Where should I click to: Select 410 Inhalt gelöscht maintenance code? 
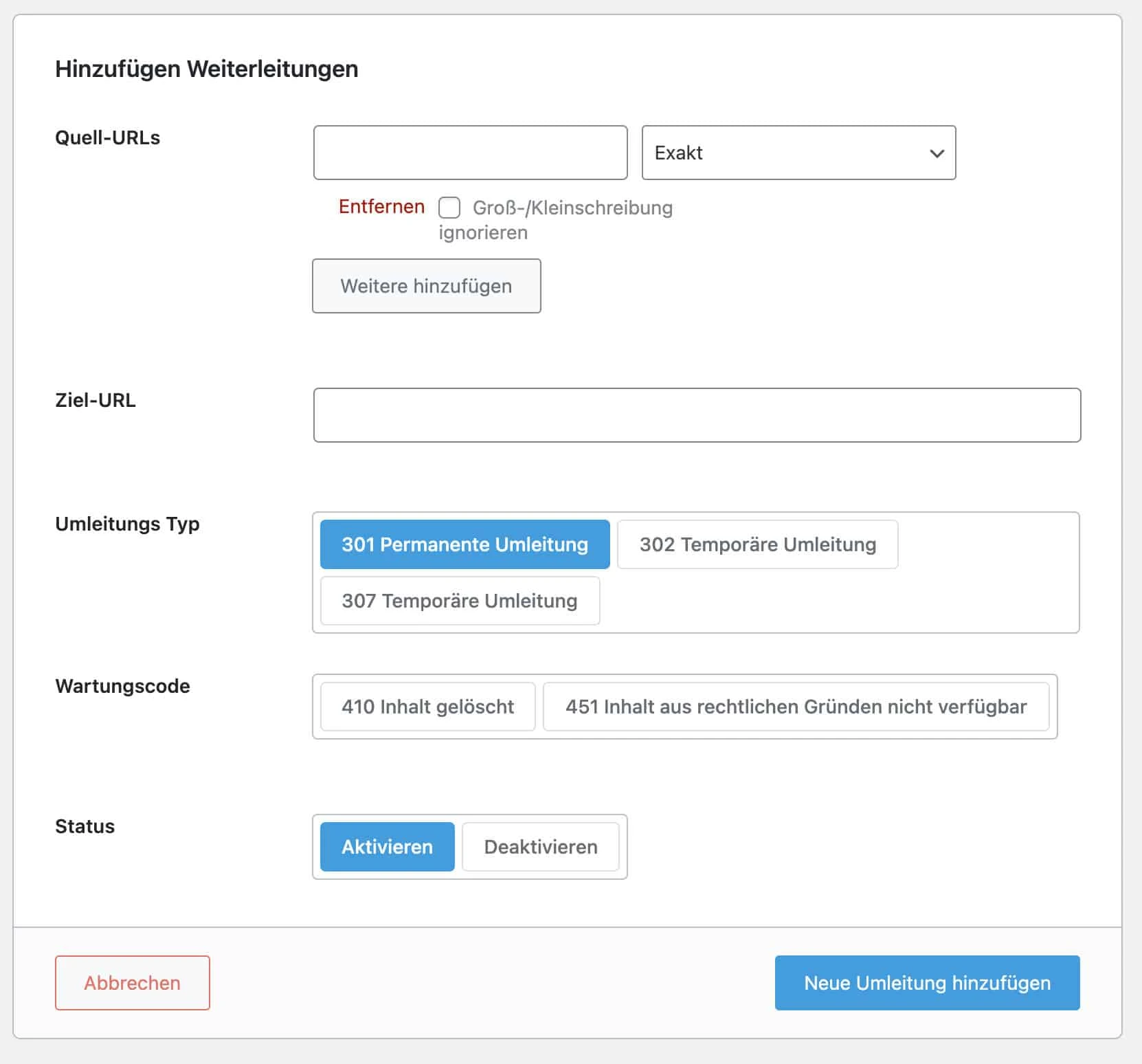427,707
